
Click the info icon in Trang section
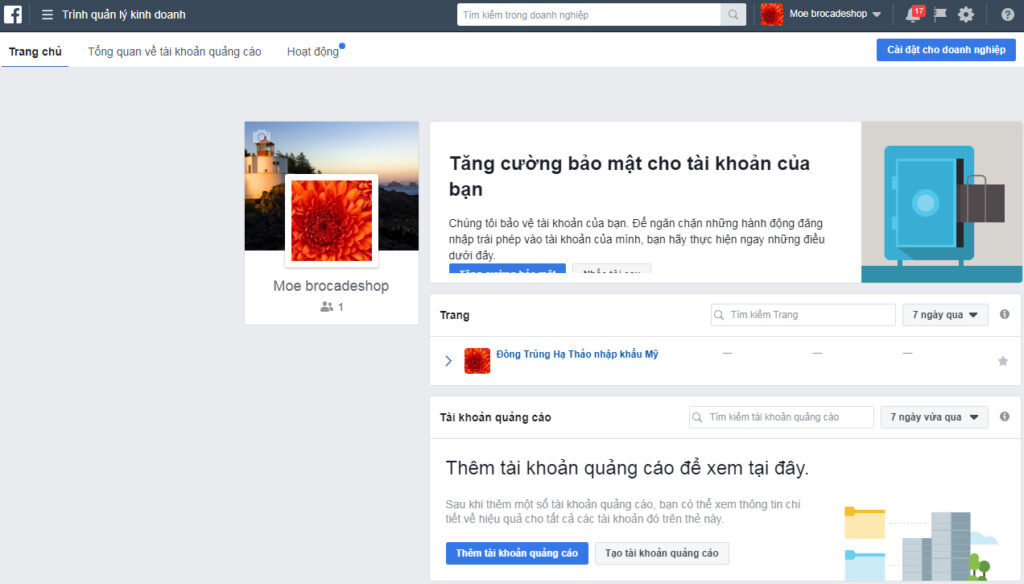tap(1004, 314)
